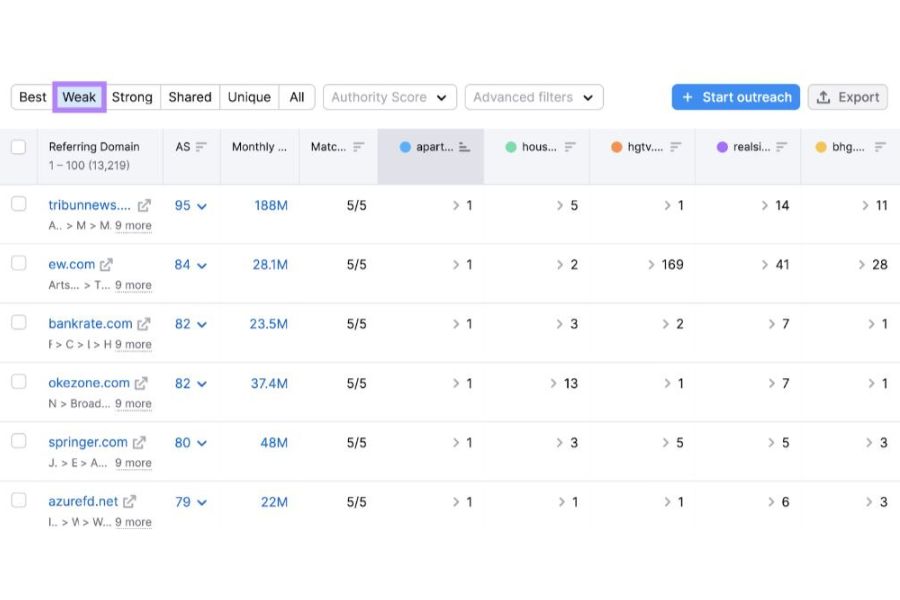Check the springer.com row checkbox
This screenshot has width=900, height=600.
click(x=18, y=441)
